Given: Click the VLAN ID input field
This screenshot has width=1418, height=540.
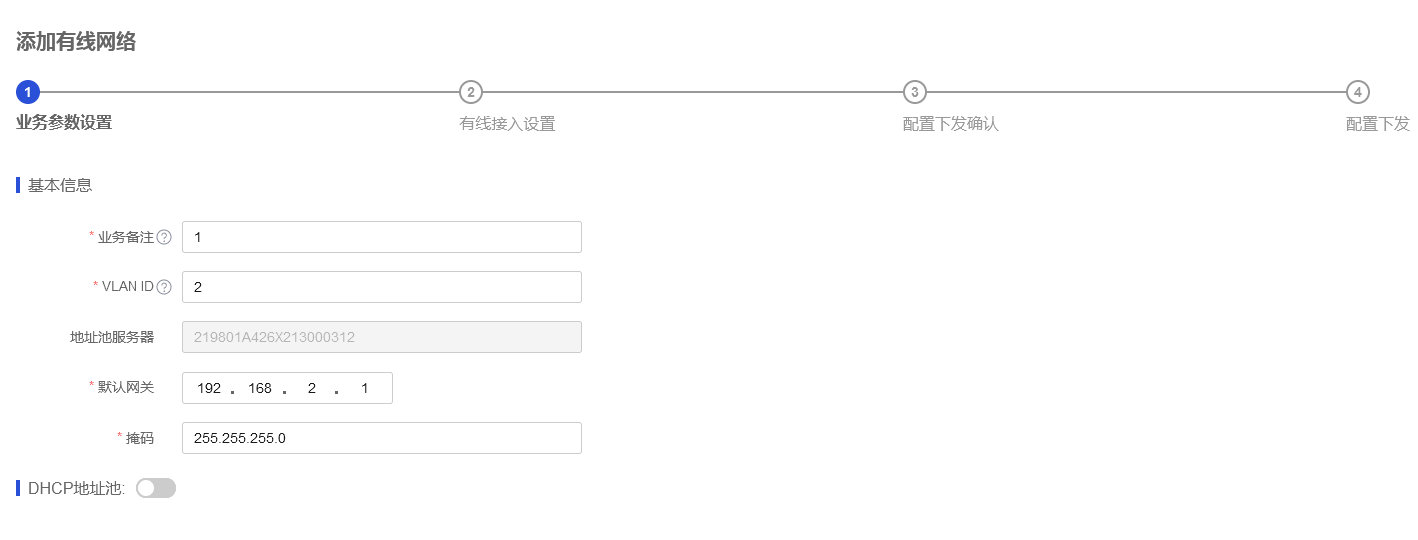Looking at the screenshot, I should coord(381,287).
